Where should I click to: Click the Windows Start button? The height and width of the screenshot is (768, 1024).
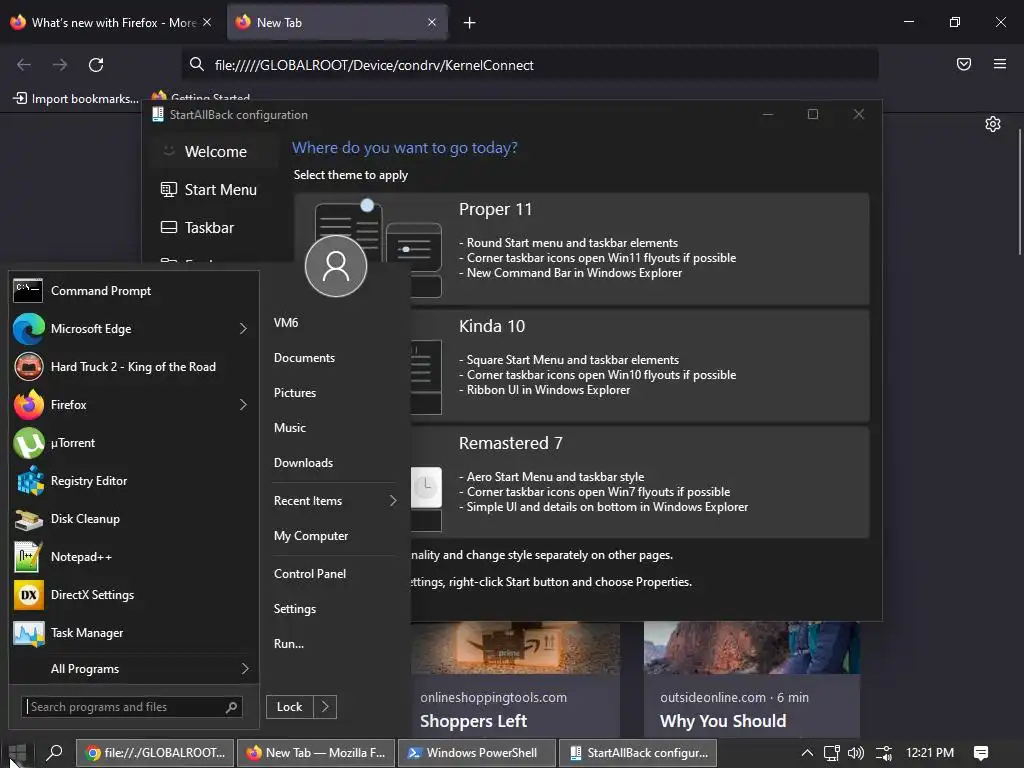[x=17, y=753]
